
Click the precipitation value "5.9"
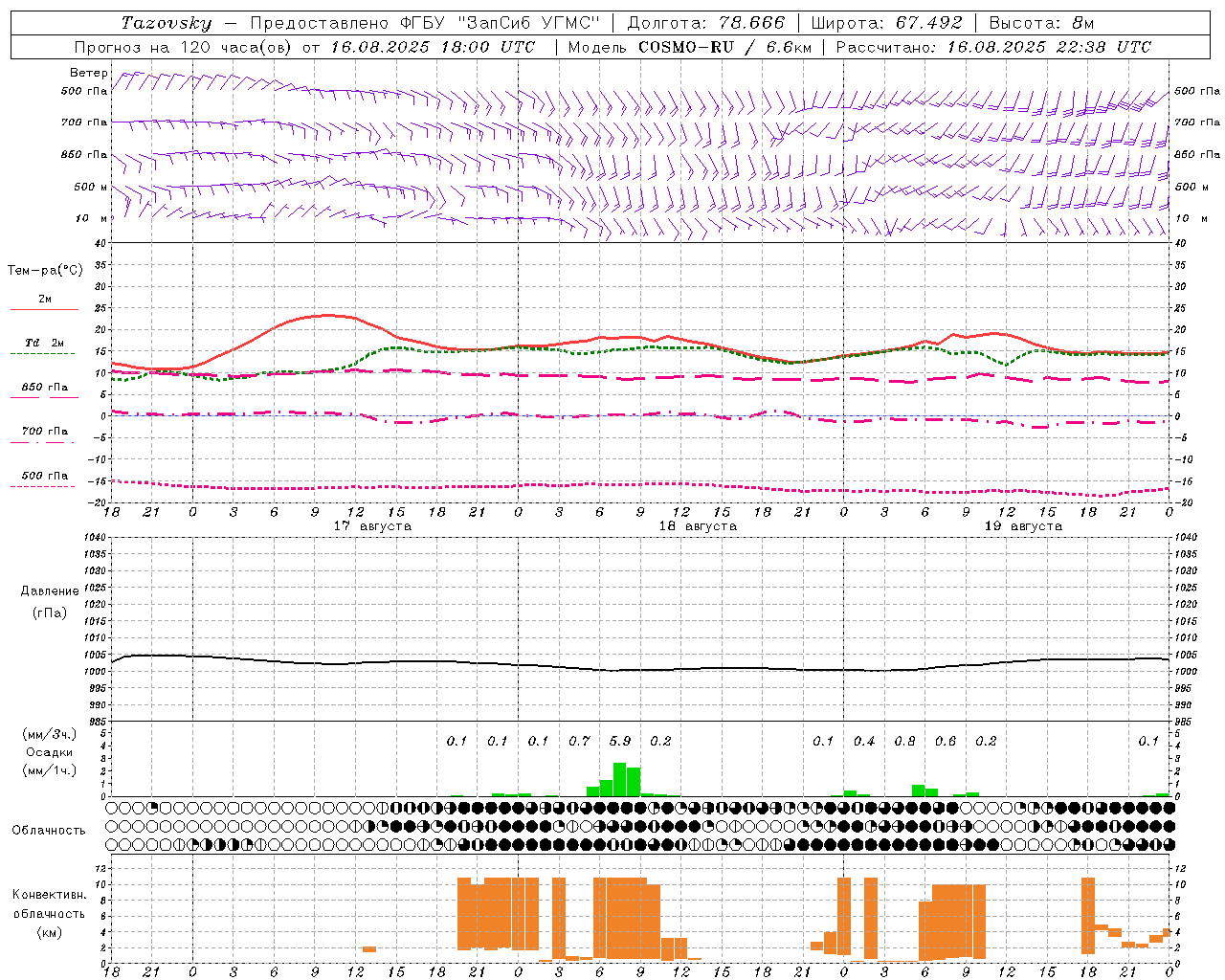pos(620,742)
